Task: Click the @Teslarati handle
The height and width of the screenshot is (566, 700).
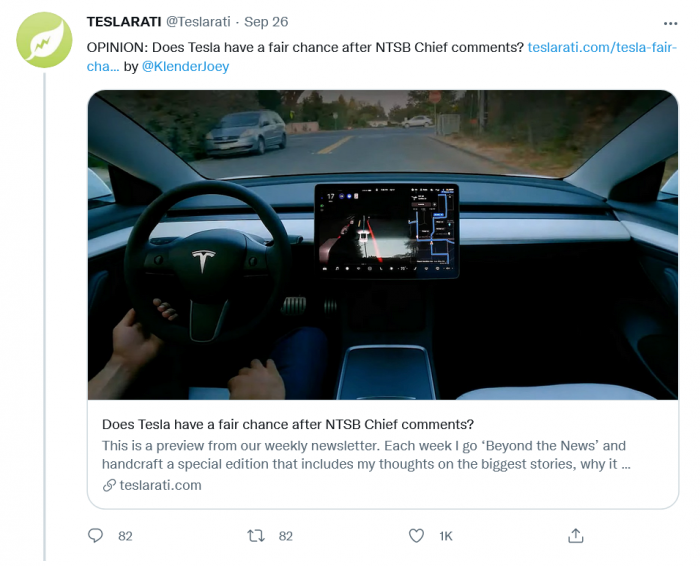Action: [198, 21]
